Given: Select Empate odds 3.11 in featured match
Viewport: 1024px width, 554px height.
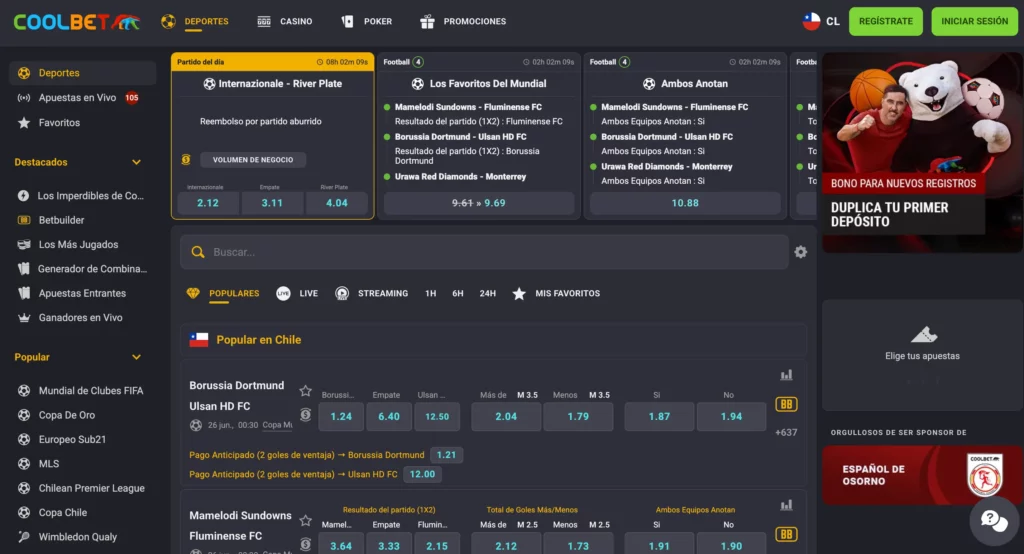Looking at the screenshot, I should [272, 203].
